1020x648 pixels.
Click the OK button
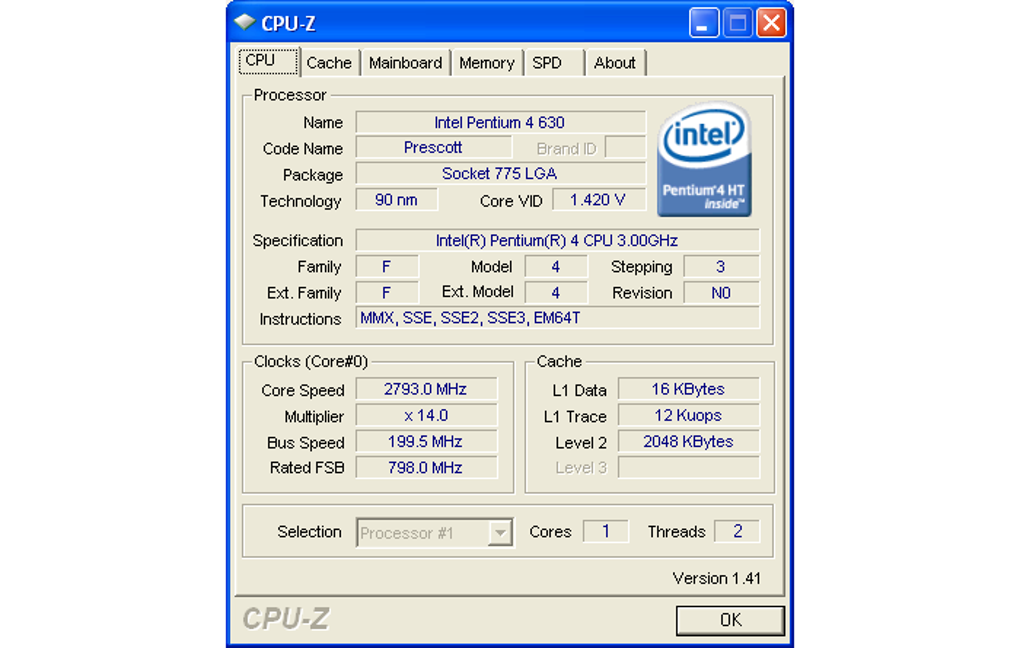click(730, 620)
